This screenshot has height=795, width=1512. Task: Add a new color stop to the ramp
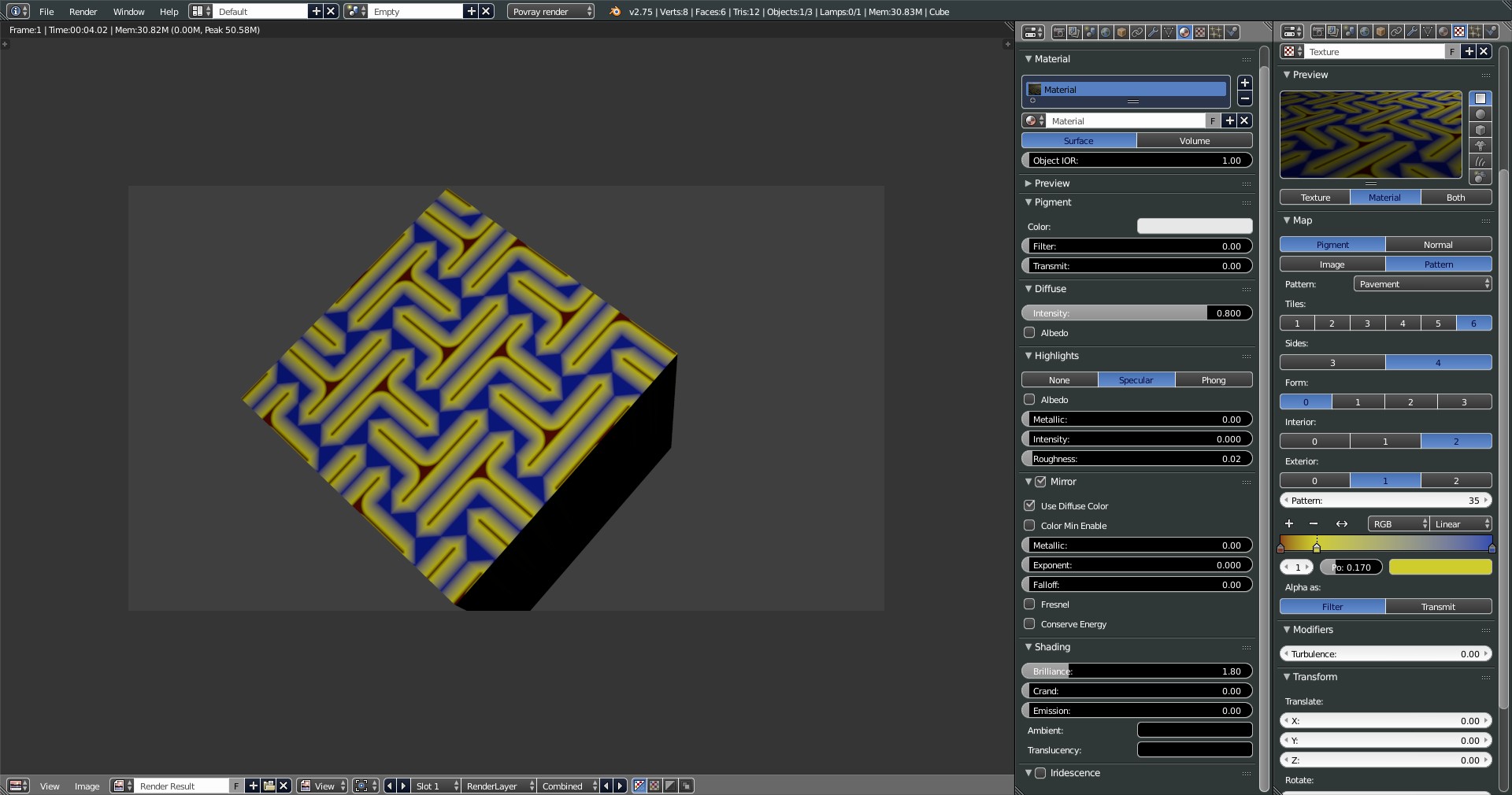(1288, 524)
